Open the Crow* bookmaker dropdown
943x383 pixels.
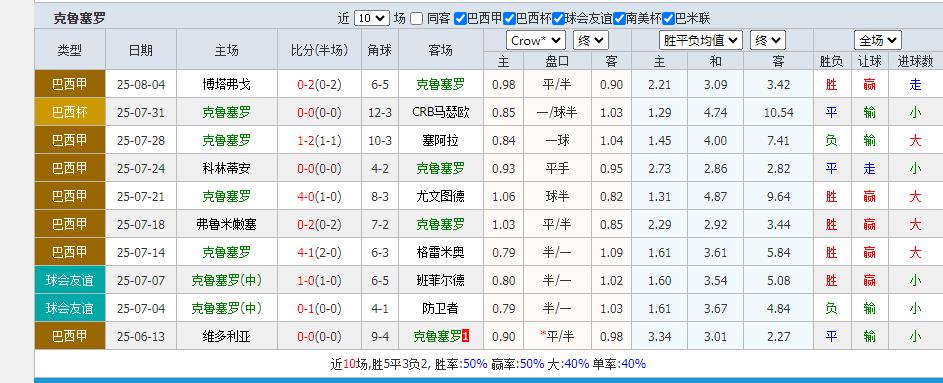(536, 41)
